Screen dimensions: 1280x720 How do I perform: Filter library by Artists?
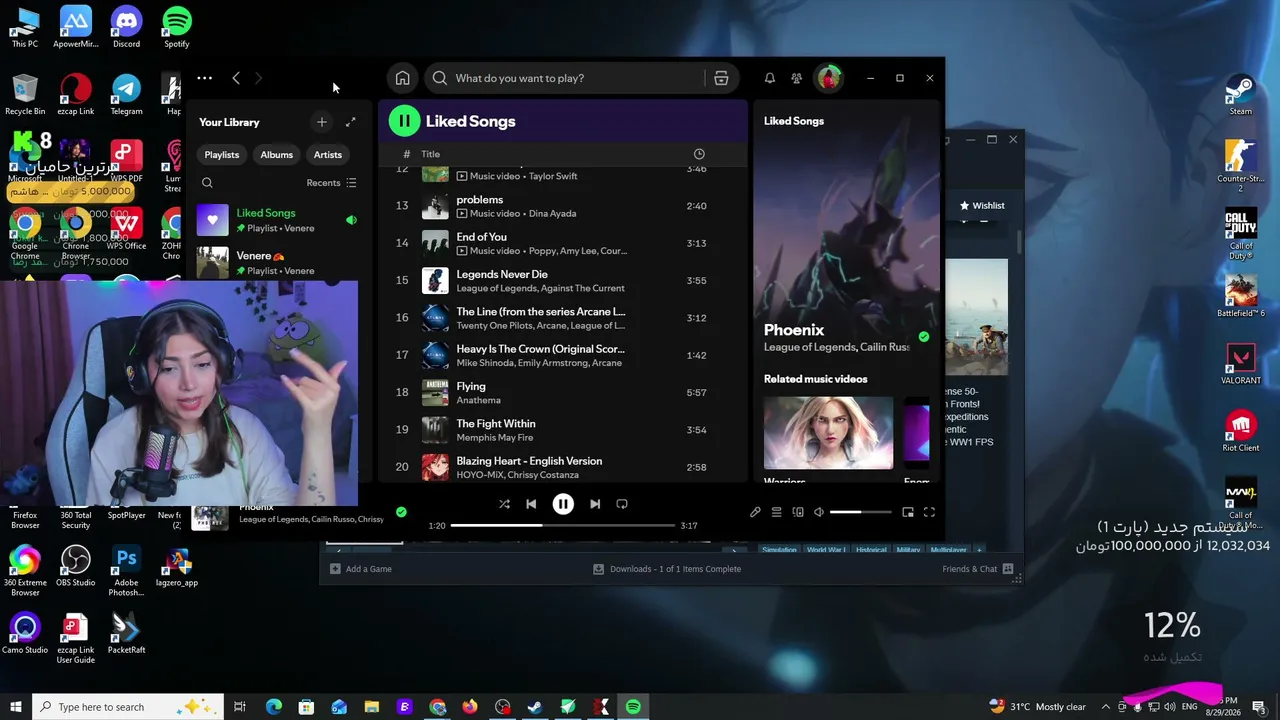[x=328, y=155]
